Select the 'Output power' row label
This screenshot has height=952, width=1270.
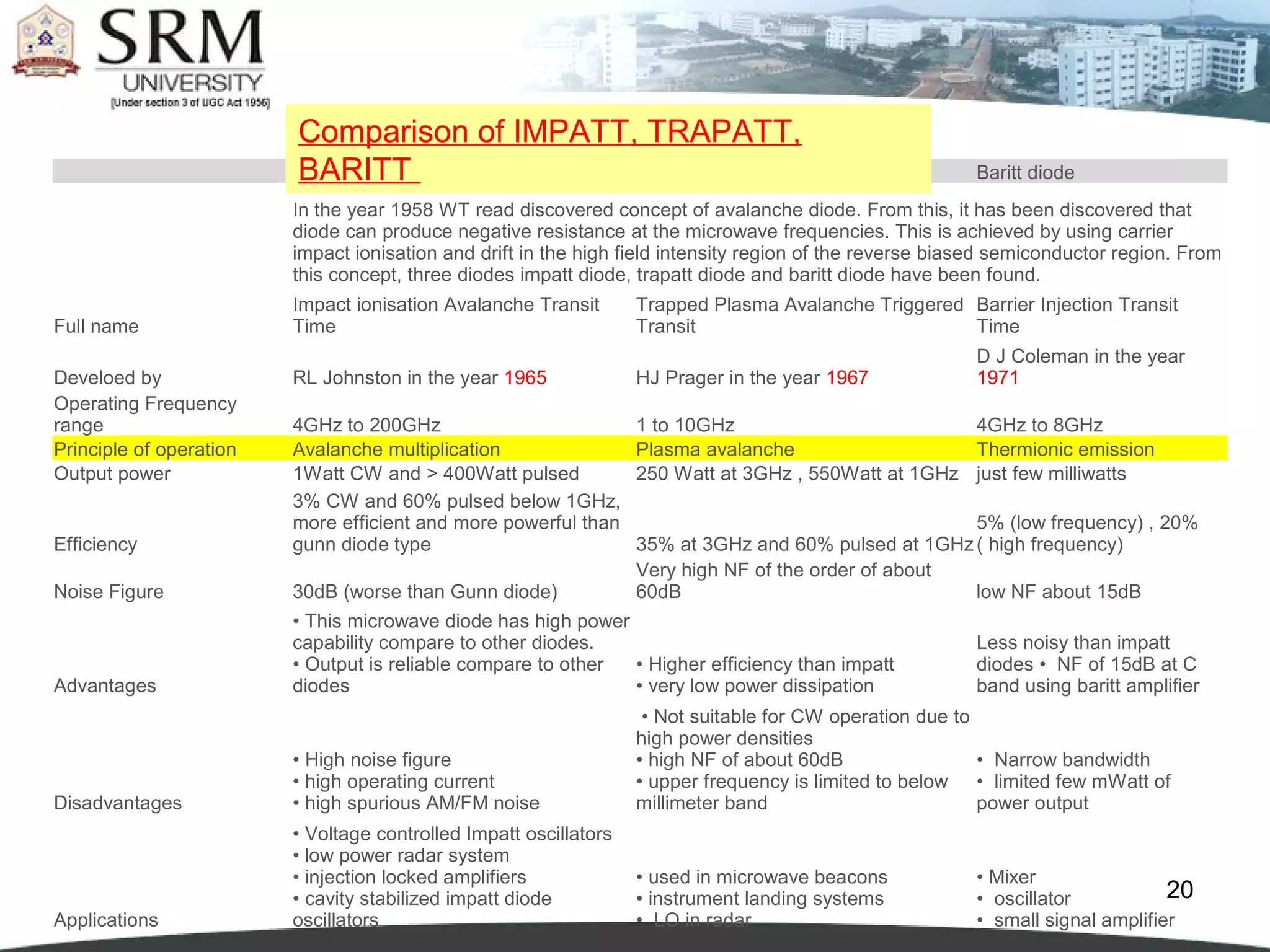pos(112,474)
